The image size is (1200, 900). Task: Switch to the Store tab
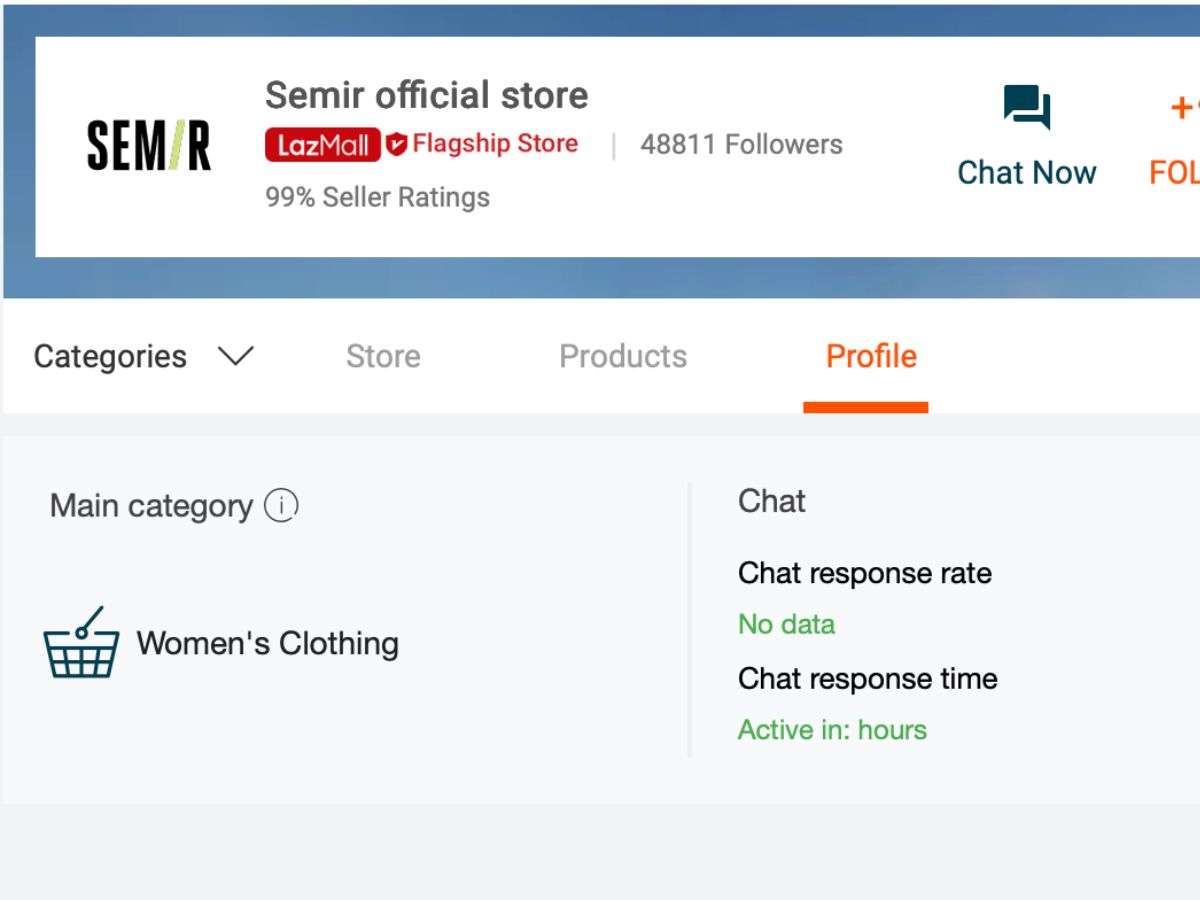(383, 356)
